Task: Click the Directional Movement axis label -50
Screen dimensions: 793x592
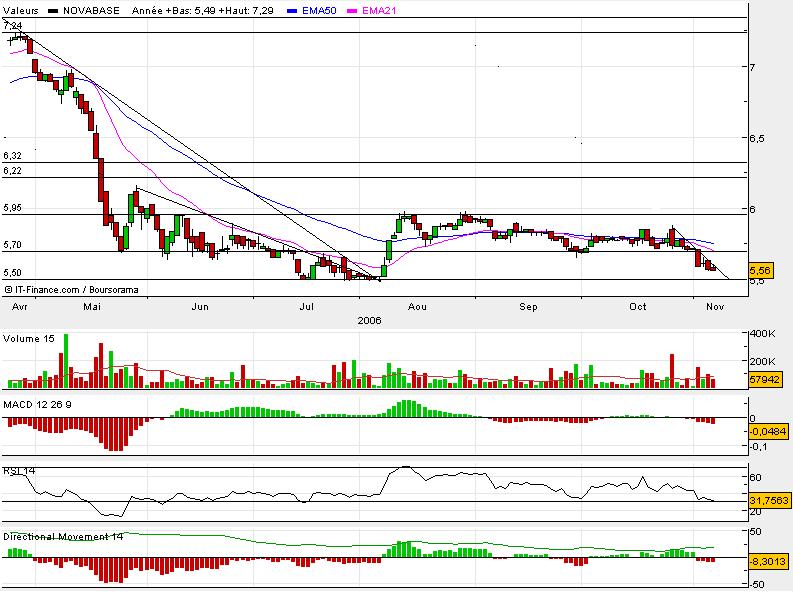Action: [x=756, y=584]
